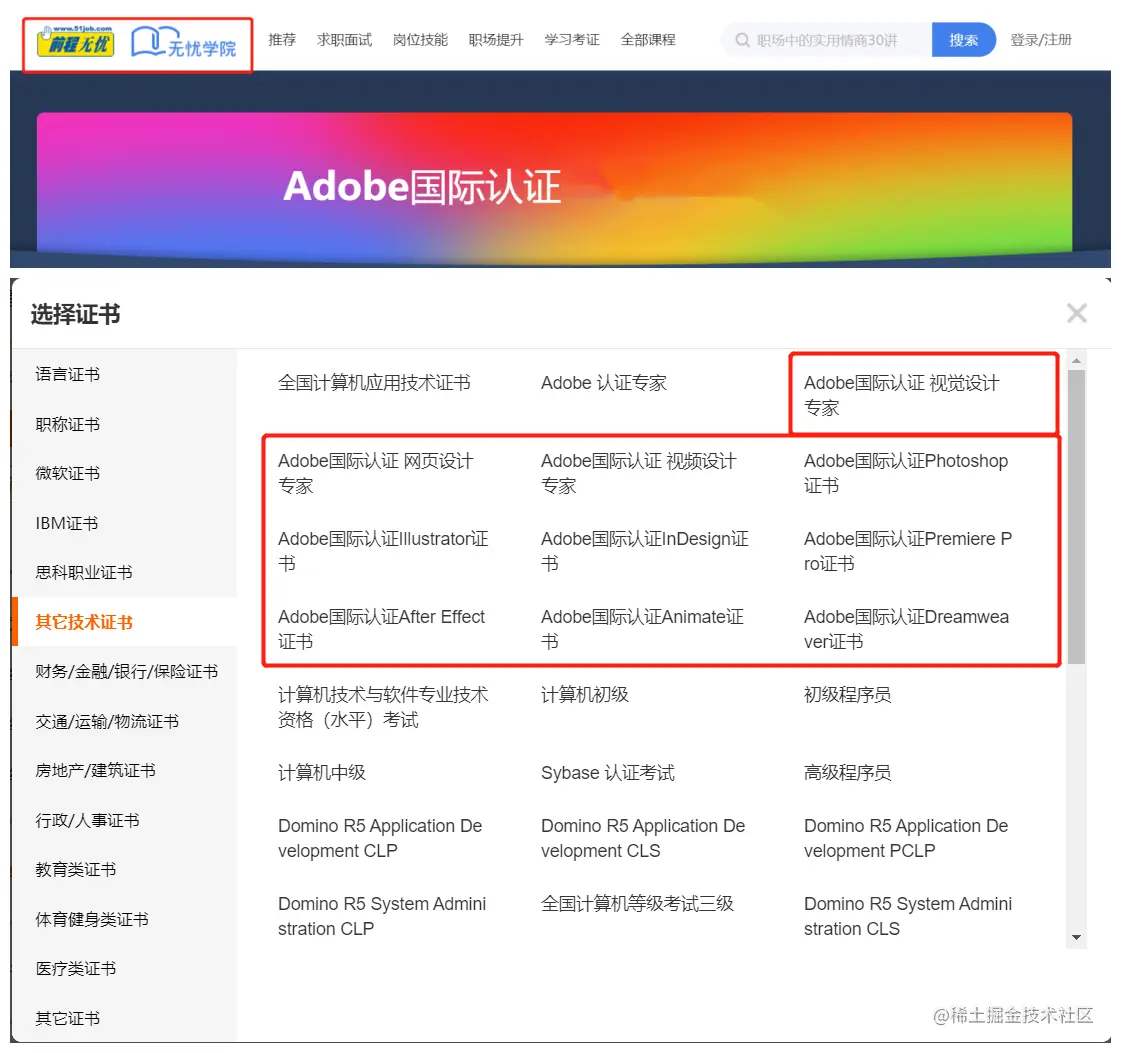Select 教育类证书 category
Screen dimensions: 1121x1053
[x=76, y=870]
